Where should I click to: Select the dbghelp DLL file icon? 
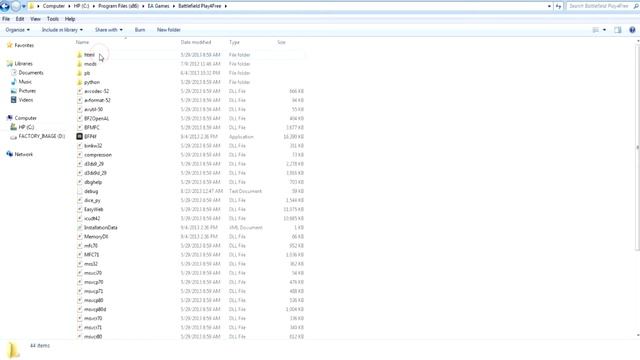point(80,182)
